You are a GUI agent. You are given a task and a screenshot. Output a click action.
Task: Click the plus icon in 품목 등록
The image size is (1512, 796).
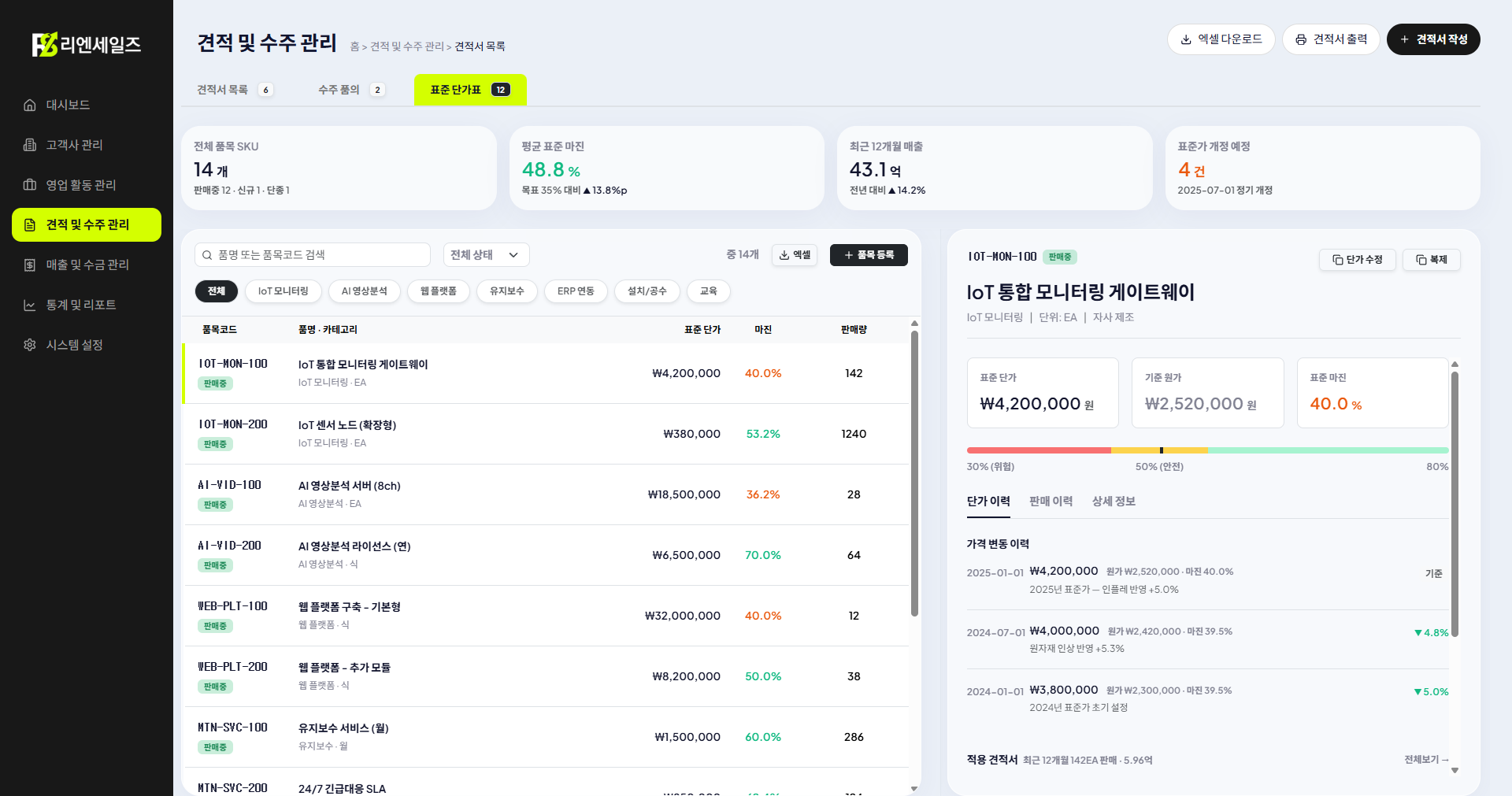tap(849, 255)
